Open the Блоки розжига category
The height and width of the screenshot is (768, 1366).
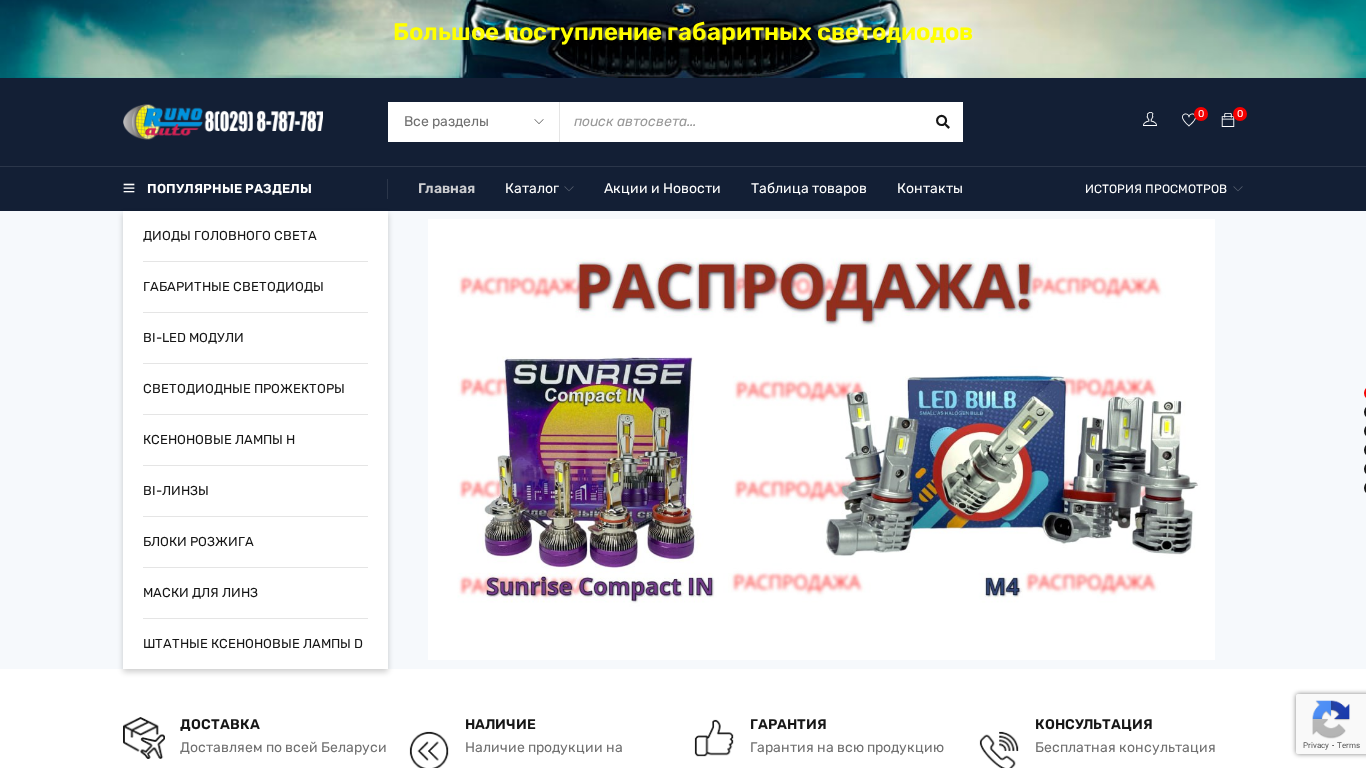pos(255,542)
